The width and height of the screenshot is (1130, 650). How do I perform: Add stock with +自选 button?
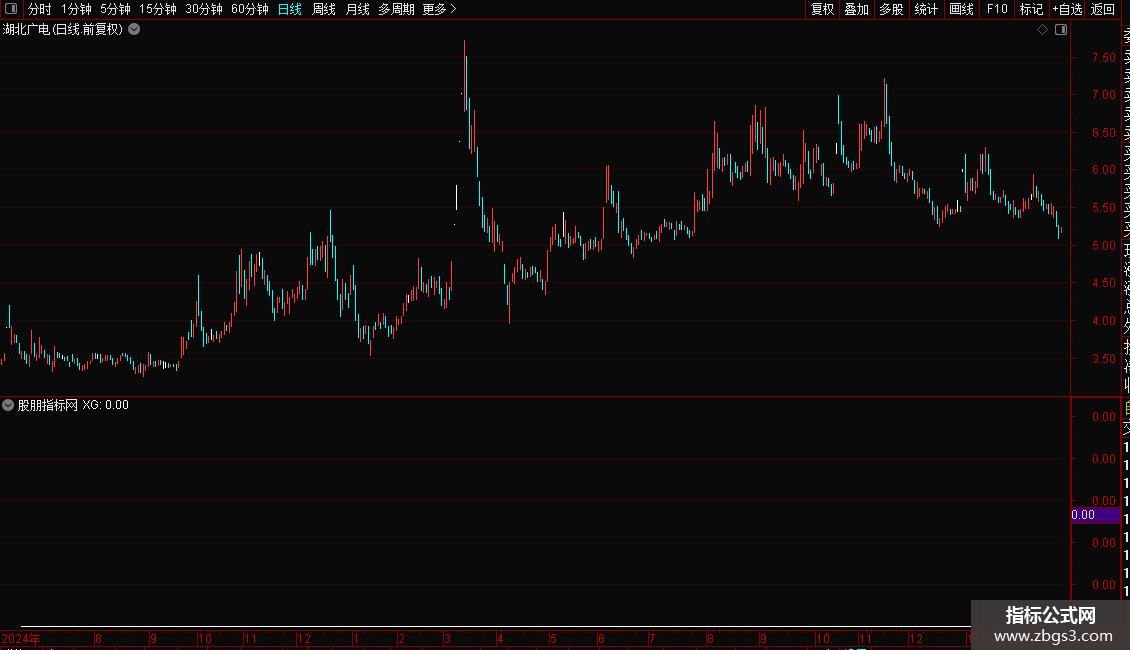pyautogui.click(x=1067, y=9)
